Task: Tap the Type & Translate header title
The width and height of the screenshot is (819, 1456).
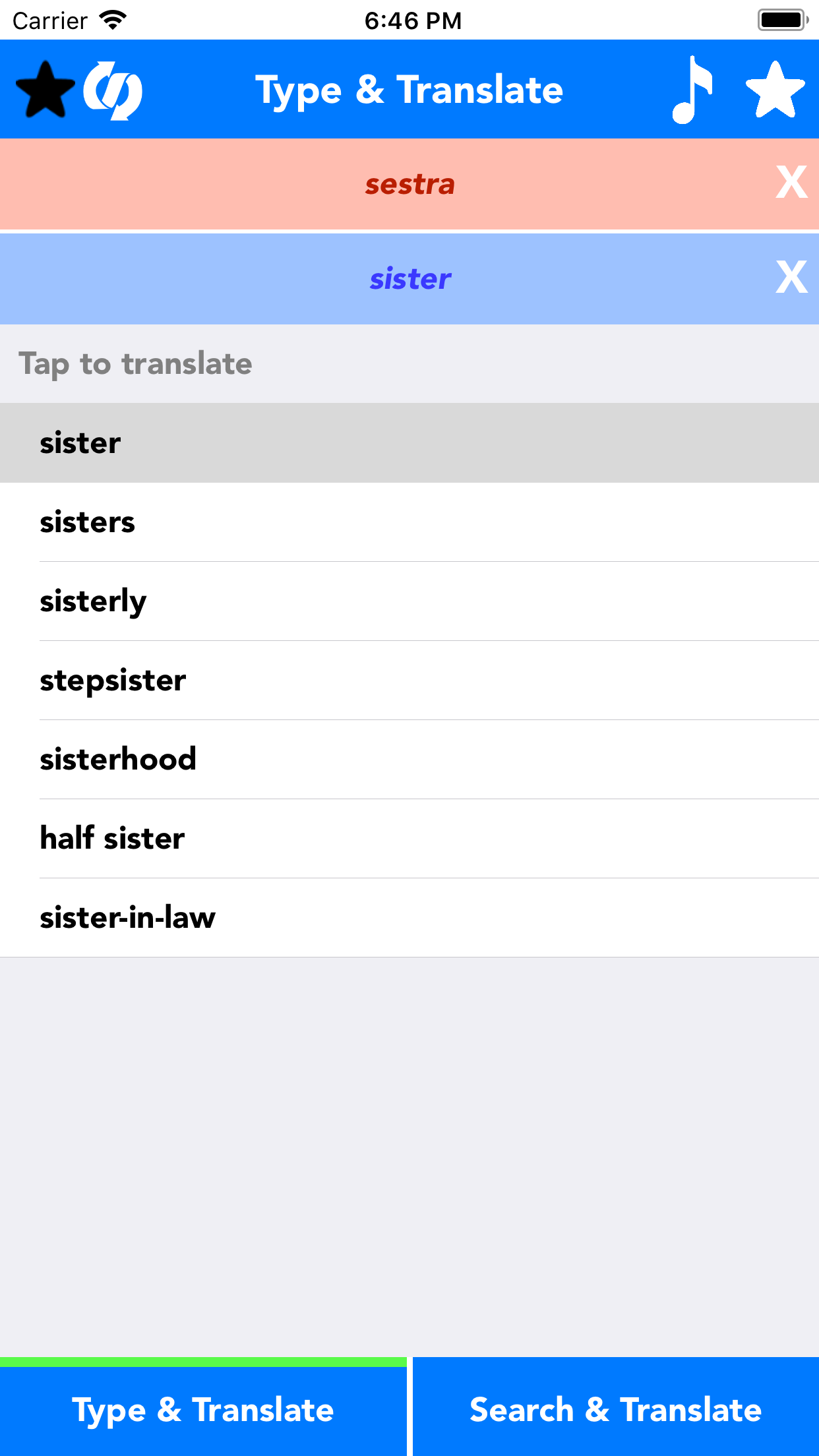Action: [x=409, y=90]
